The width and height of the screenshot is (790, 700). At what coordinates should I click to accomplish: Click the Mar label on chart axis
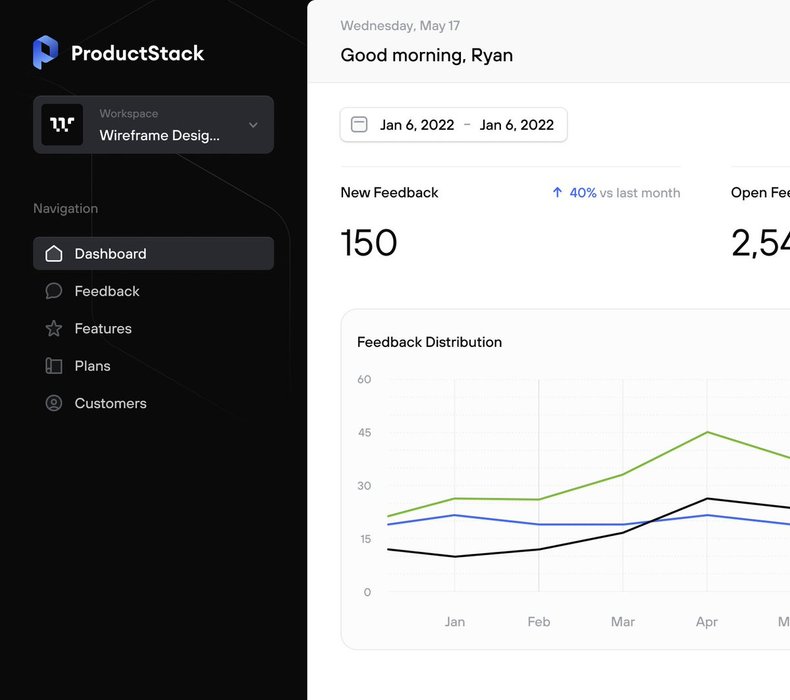622,622
